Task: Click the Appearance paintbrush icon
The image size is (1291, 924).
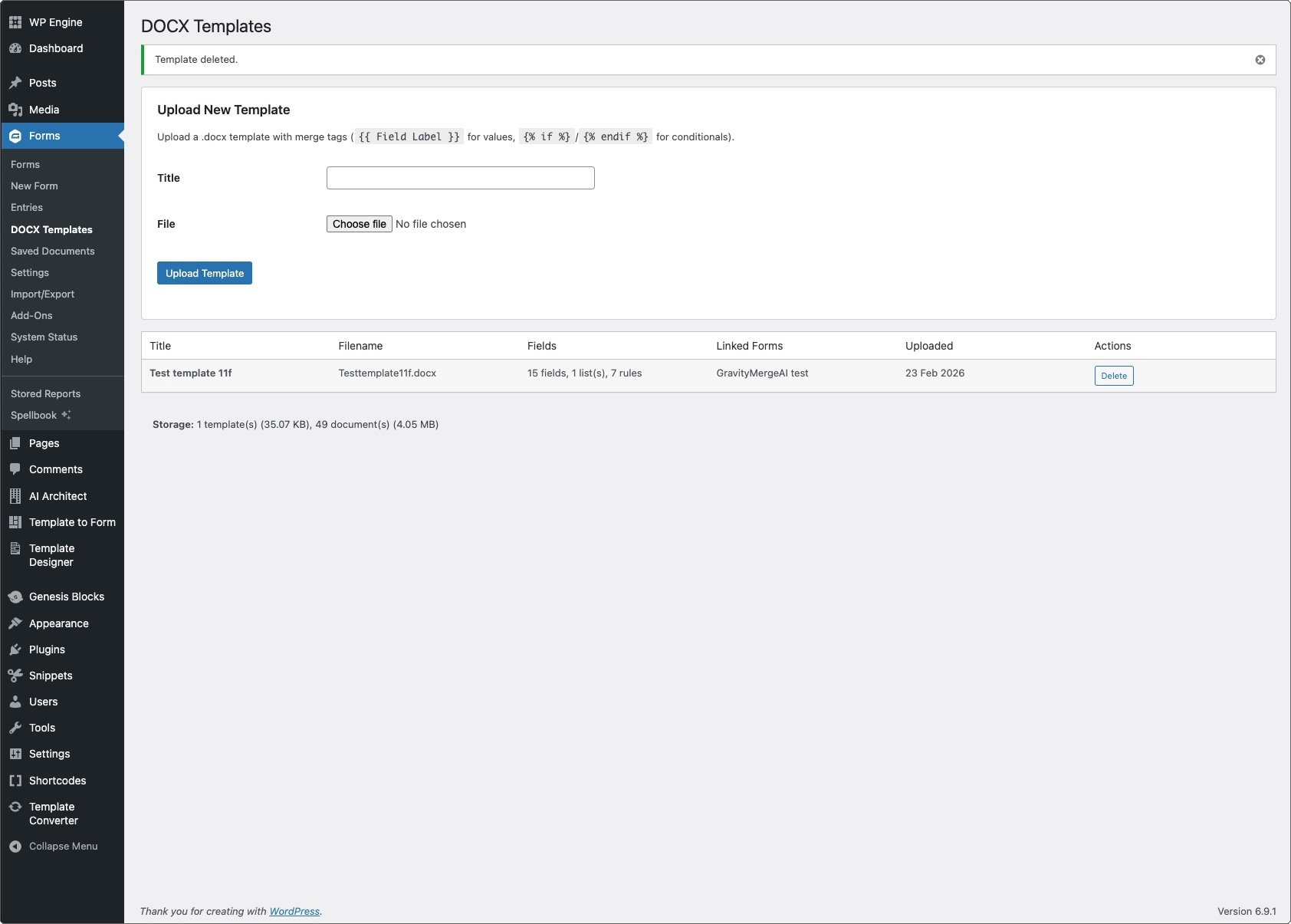Action: pyautogui.click(x=15, y=623)
